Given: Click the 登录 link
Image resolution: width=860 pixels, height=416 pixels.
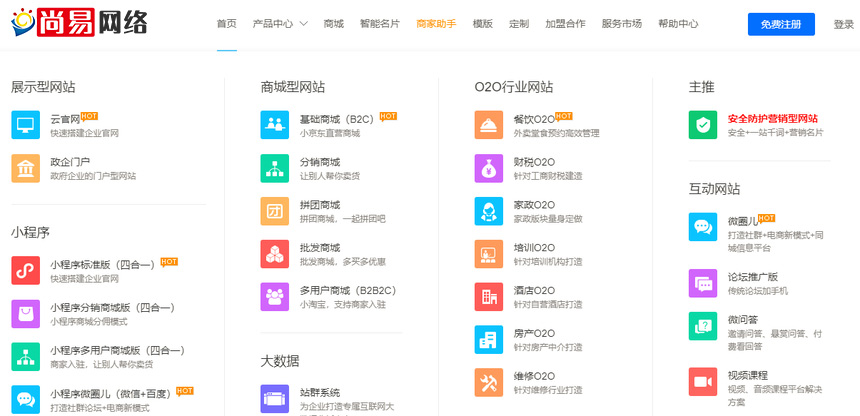Looking at the screenshot, I should [844, 25].
